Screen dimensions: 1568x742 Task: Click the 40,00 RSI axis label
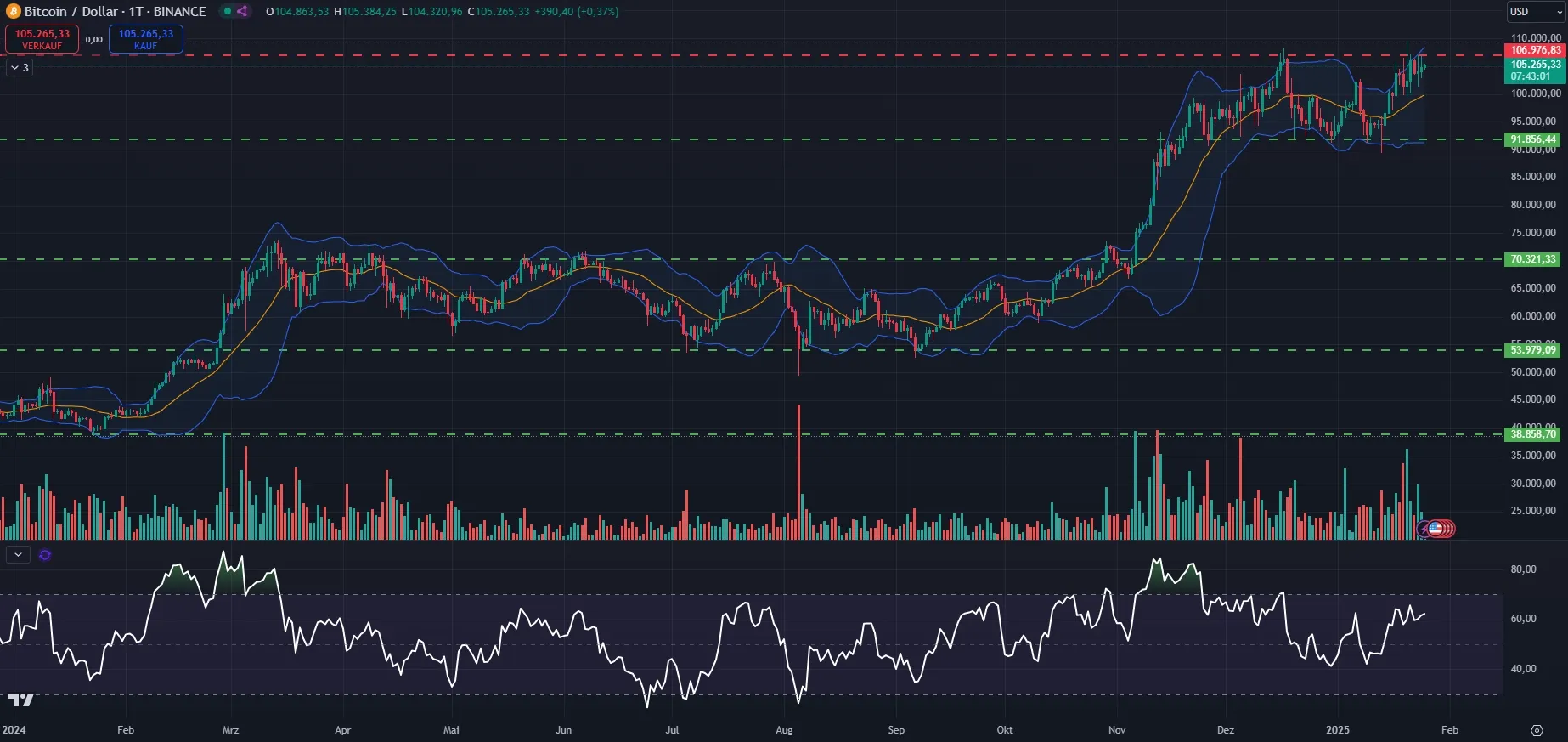1523,668
